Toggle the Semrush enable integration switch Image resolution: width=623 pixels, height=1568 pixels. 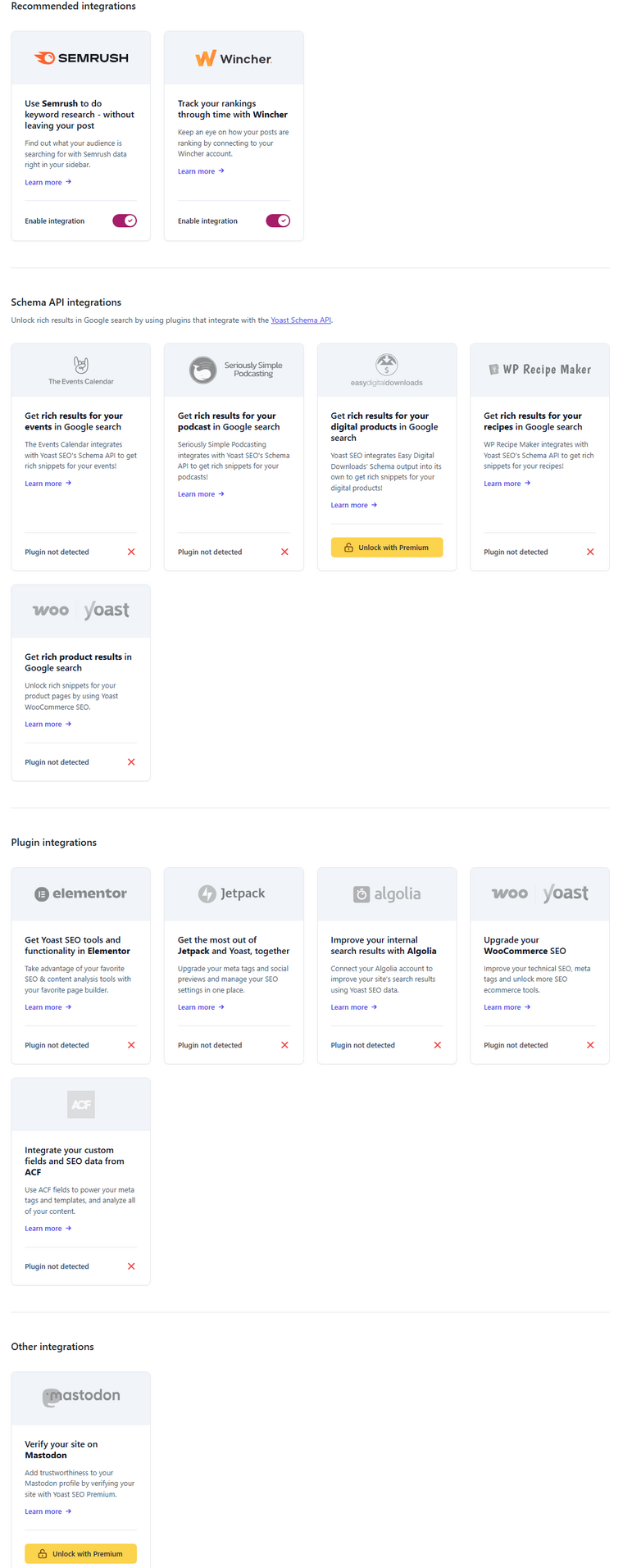coord(125,220)
